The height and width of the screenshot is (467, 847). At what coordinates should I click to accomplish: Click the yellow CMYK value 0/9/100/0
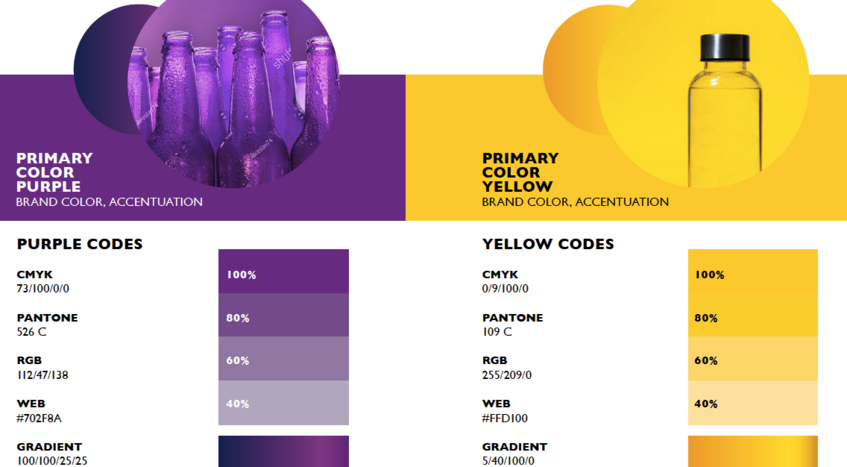pos(505,288)
